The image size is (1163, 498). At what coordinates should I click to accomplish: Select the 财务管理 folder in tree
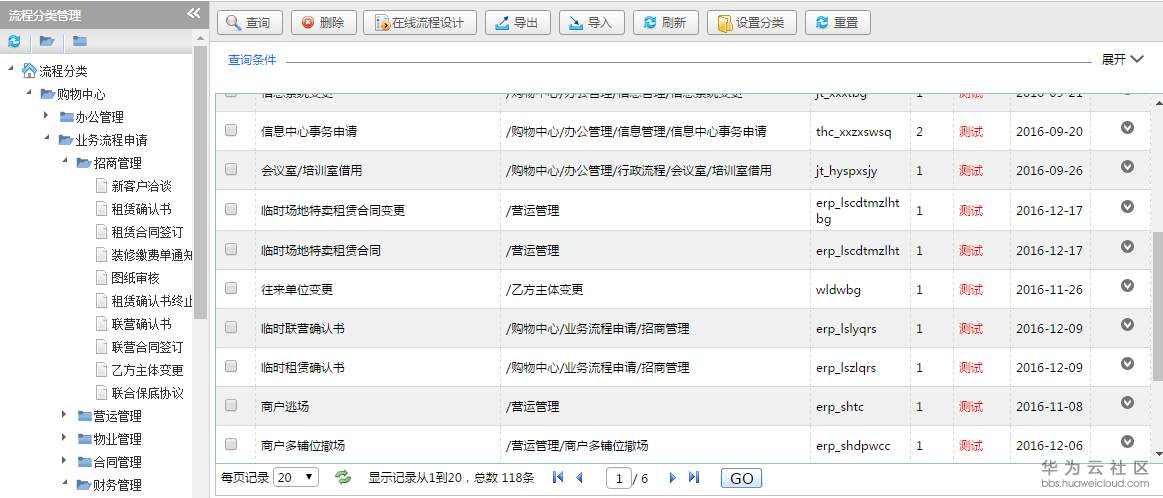tap(117, 485)
